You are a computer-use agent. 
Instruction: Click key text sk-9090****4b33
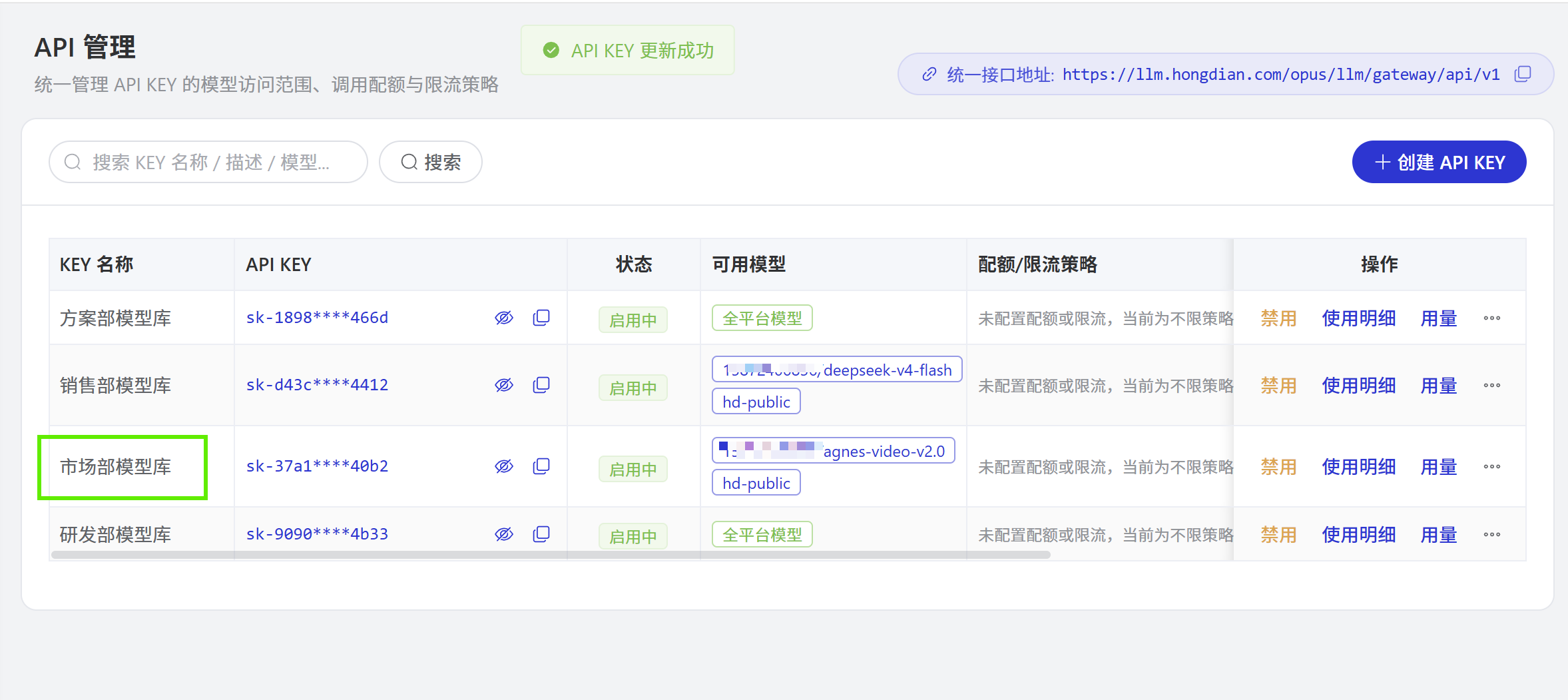pos(317,534)
